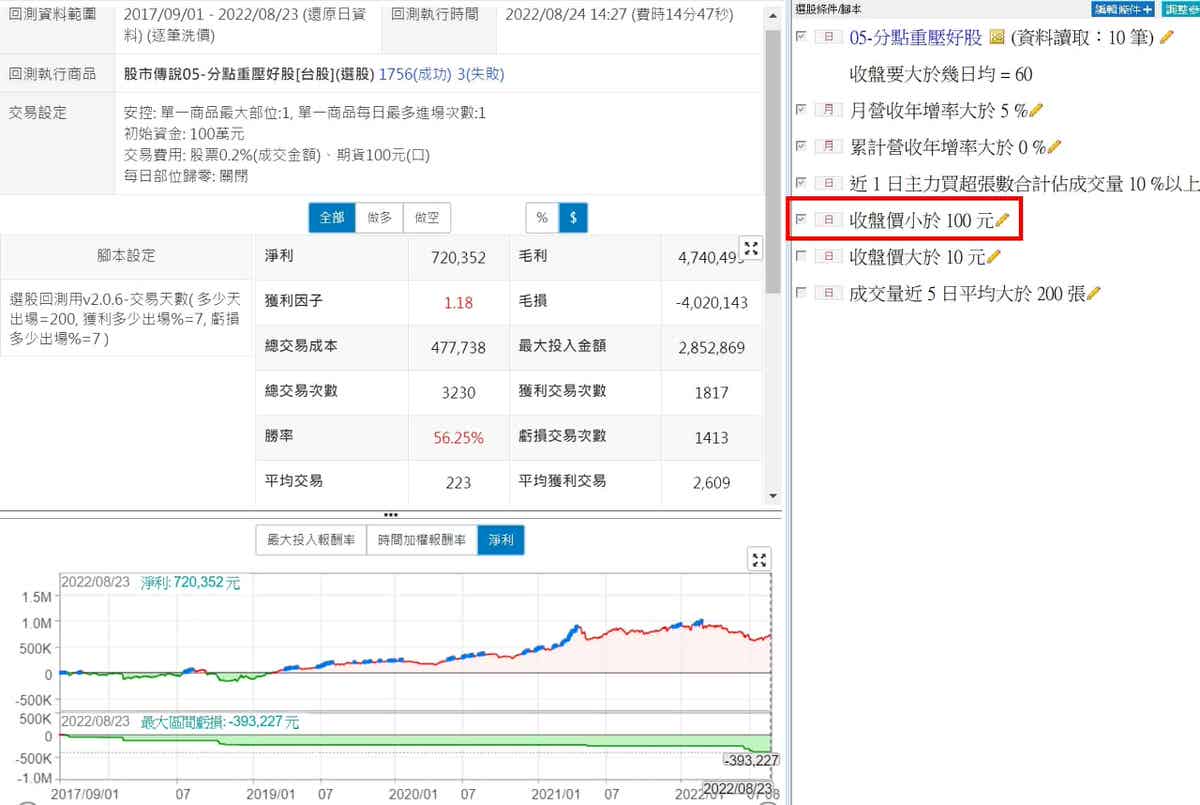Switch chart to 時間加權報酬率 tab
Screen dimensions: 1200x805
[x=421, y=540]
